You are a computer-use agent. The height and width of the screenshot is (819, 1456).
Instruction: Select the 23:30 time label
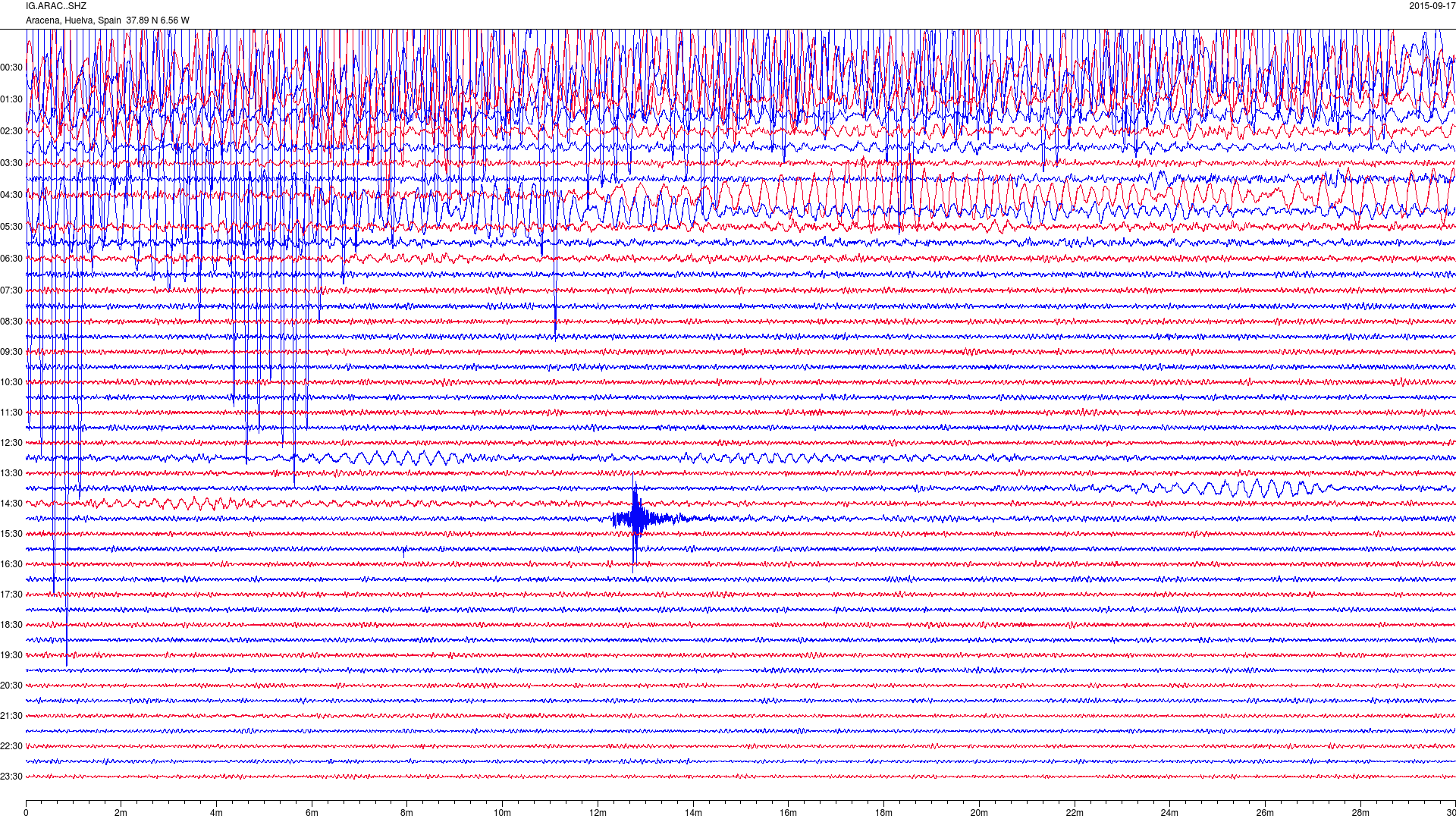coord(11,777)
